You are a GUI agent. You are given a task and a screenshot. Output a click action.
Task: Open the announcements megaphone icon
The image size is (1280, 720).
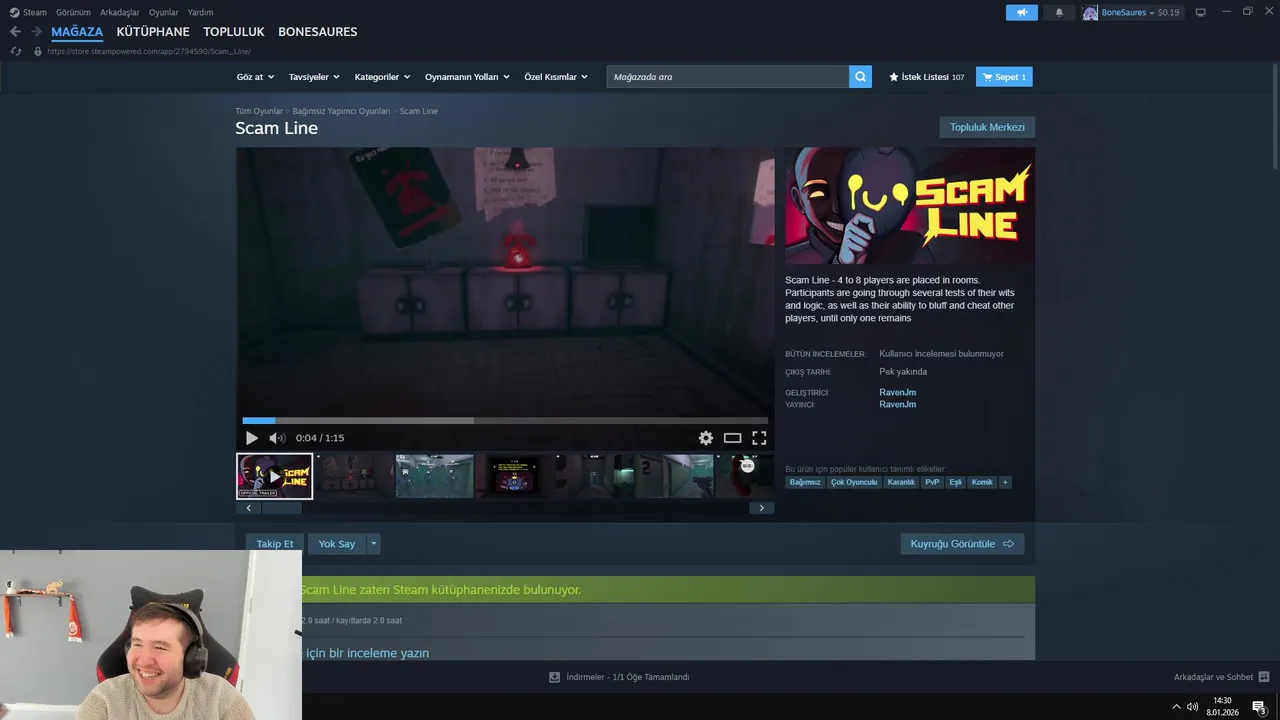pos(1022,12)
